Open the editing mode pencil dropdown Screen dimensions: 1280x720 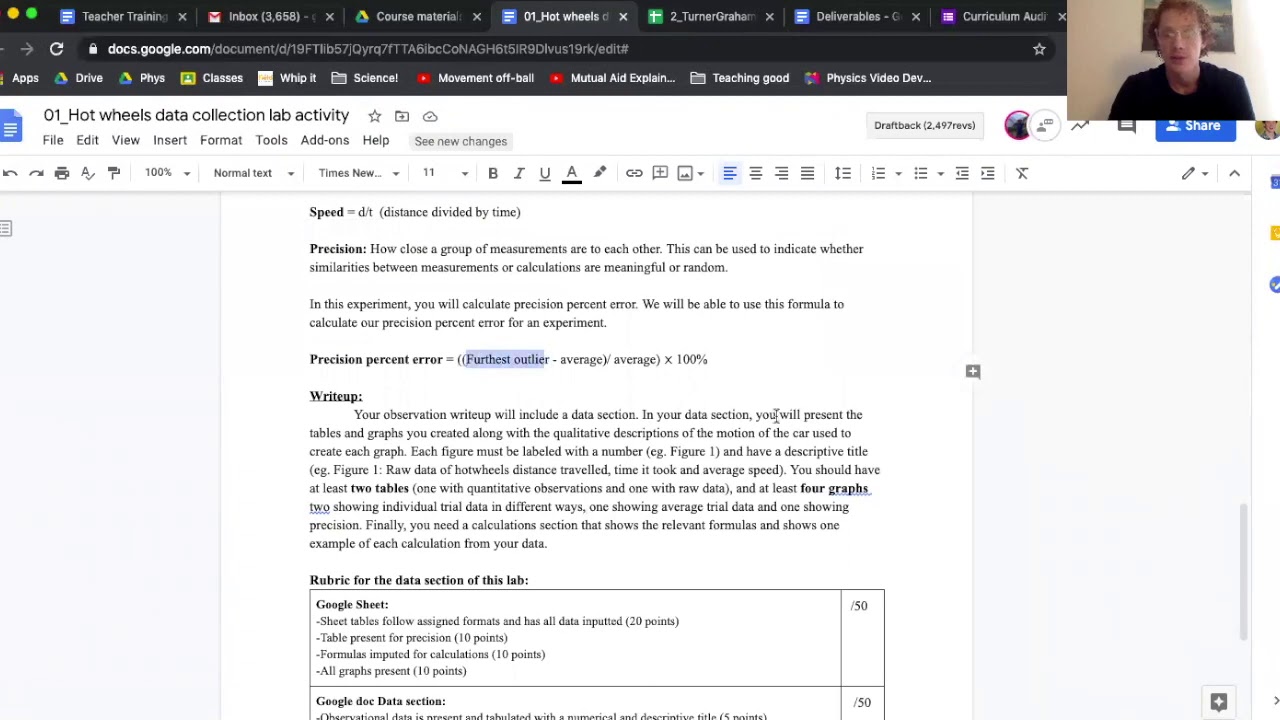(x=1195, y=173)
